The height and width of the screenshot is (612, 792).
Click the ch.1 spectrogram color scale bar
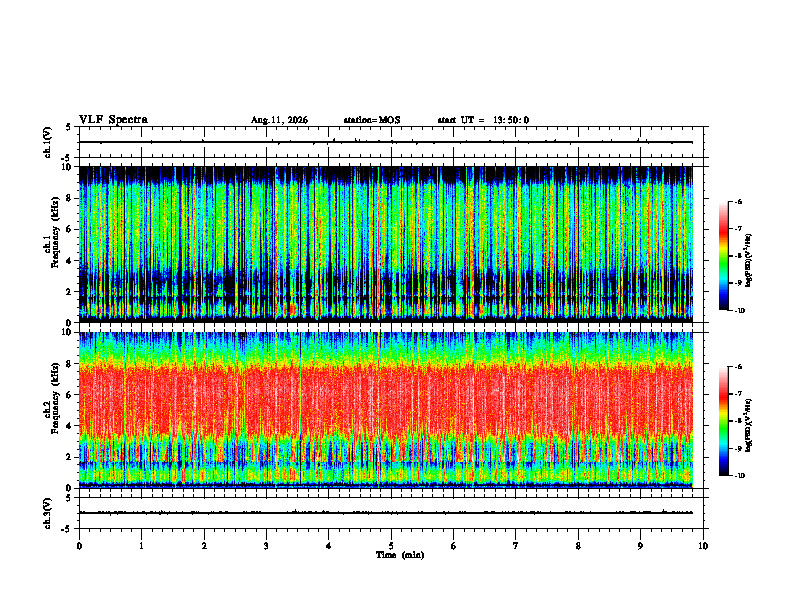pyautogui.click(x=723, y=256)
